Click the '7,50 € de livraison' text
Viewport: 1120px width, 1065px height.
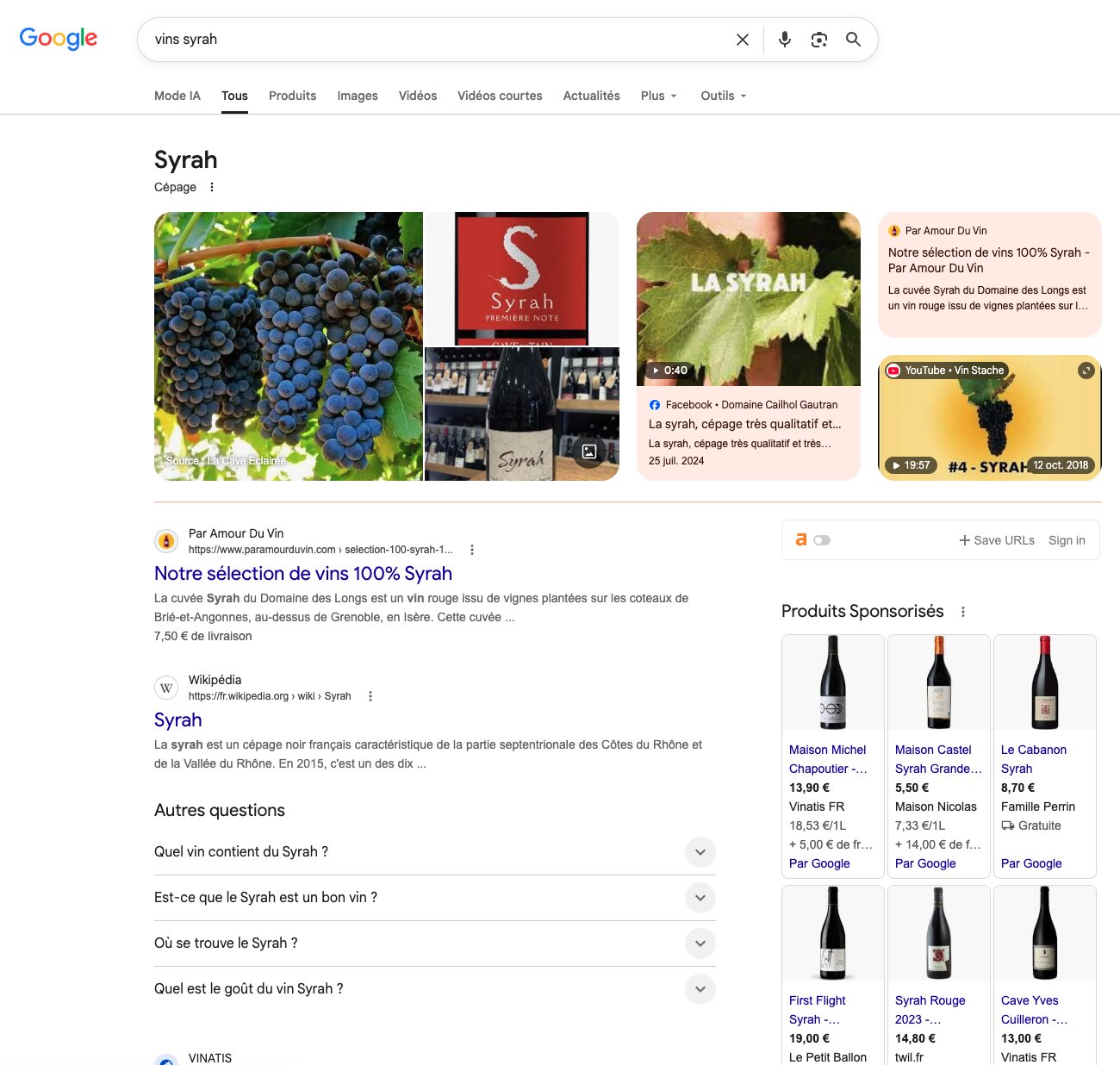click(203, 636)
